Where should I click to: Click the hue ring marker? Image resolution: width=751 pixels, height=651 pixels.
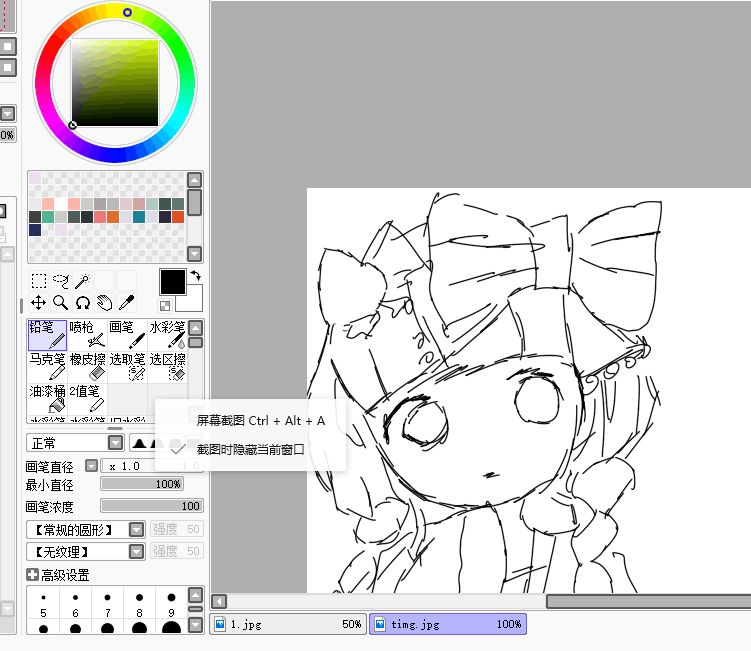127,12
